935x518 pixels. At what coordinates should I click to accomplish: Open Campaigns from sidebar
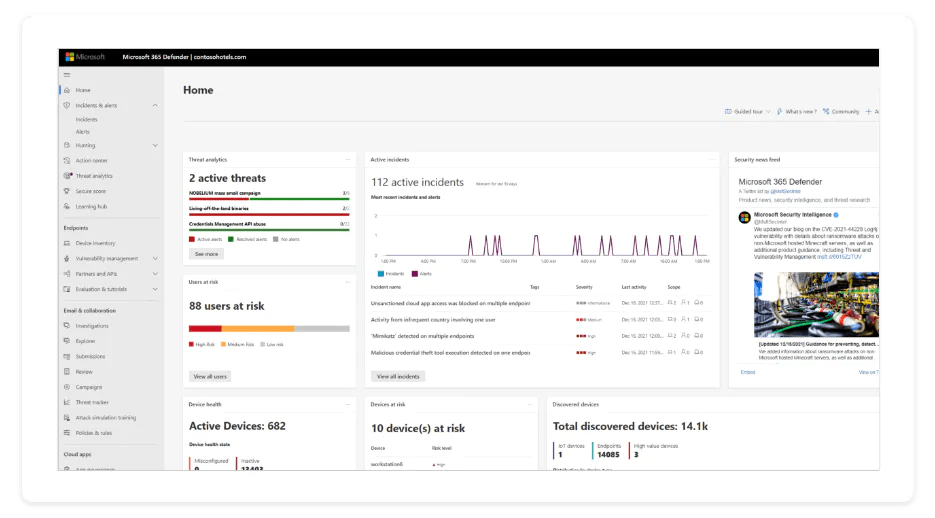click(89, 387)
